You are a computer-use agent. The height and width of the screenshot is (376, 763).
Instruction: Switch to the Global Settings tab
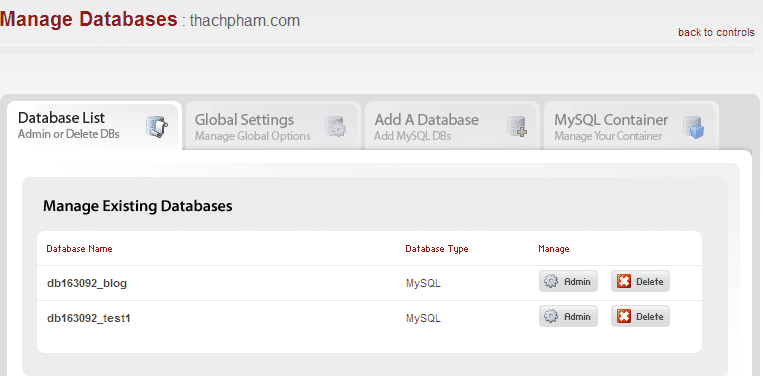point(273,126)
